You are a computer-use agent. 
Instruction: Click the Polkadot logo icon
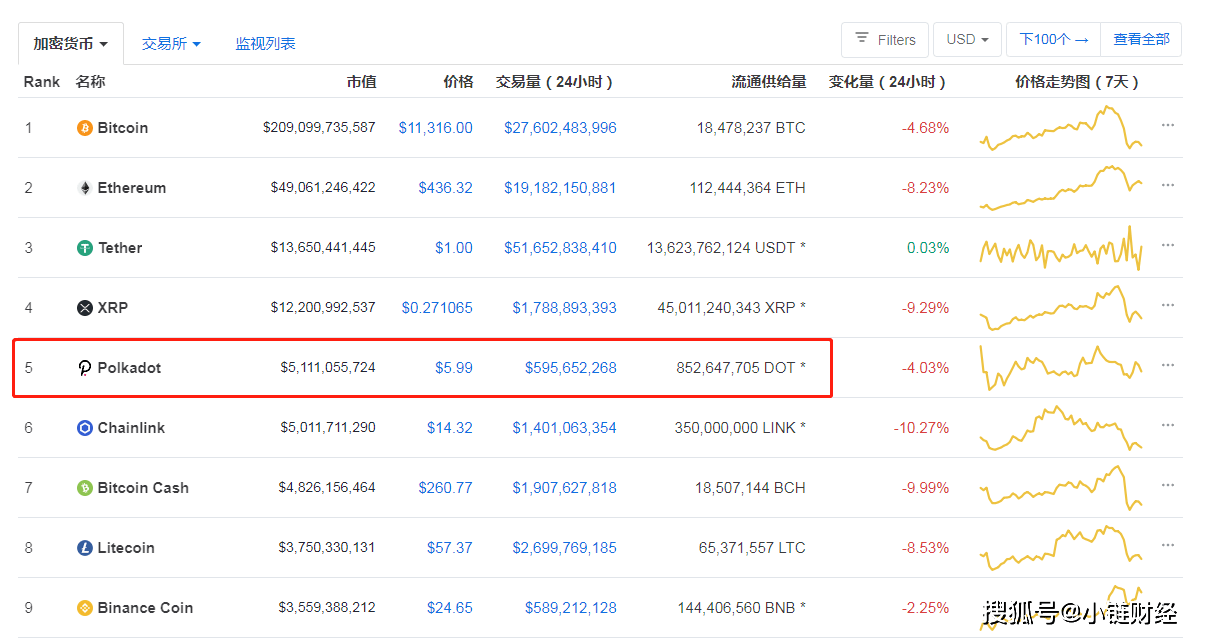85,368
